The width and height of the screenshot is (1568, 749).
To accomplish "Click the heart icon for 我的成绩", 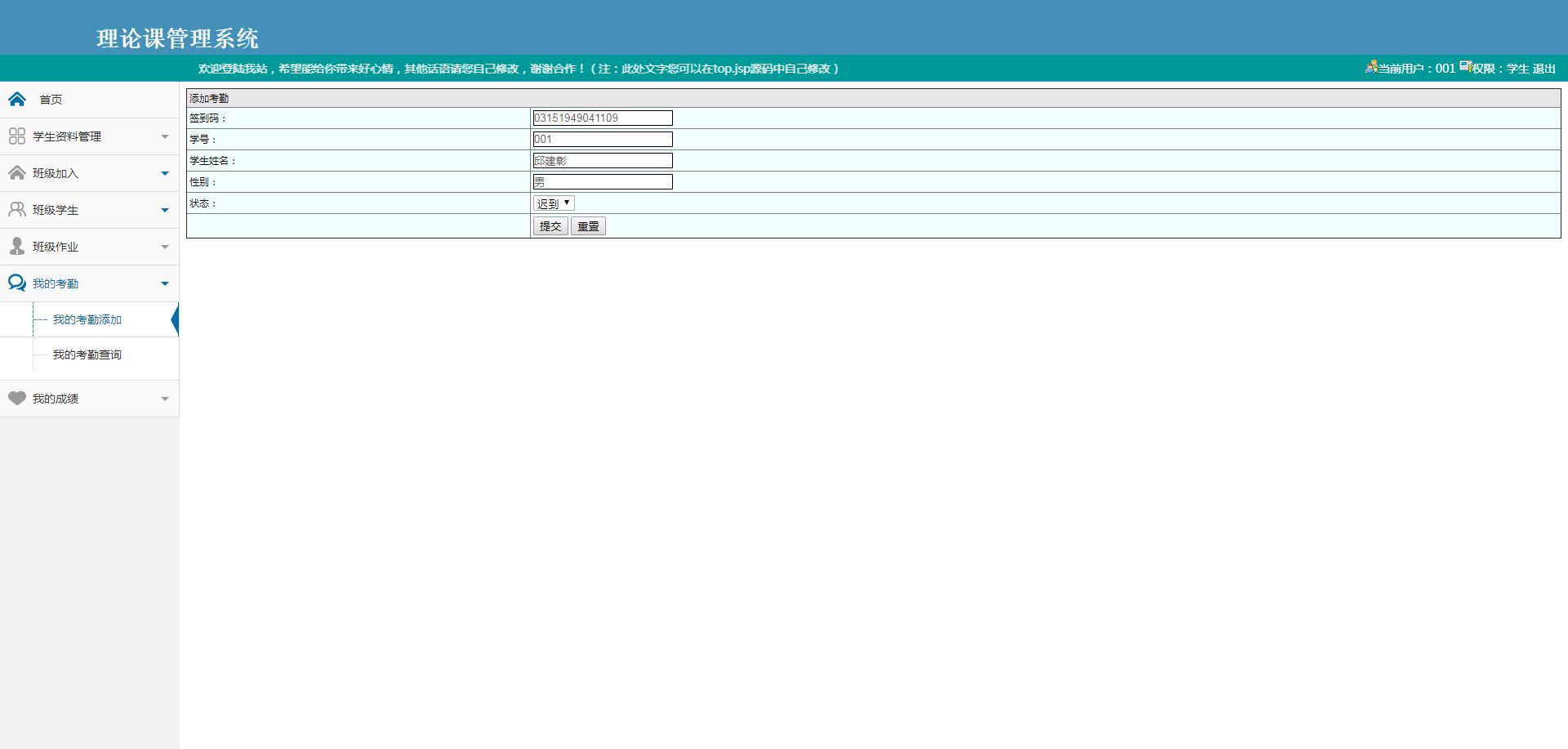I will [x=17, y=399].
